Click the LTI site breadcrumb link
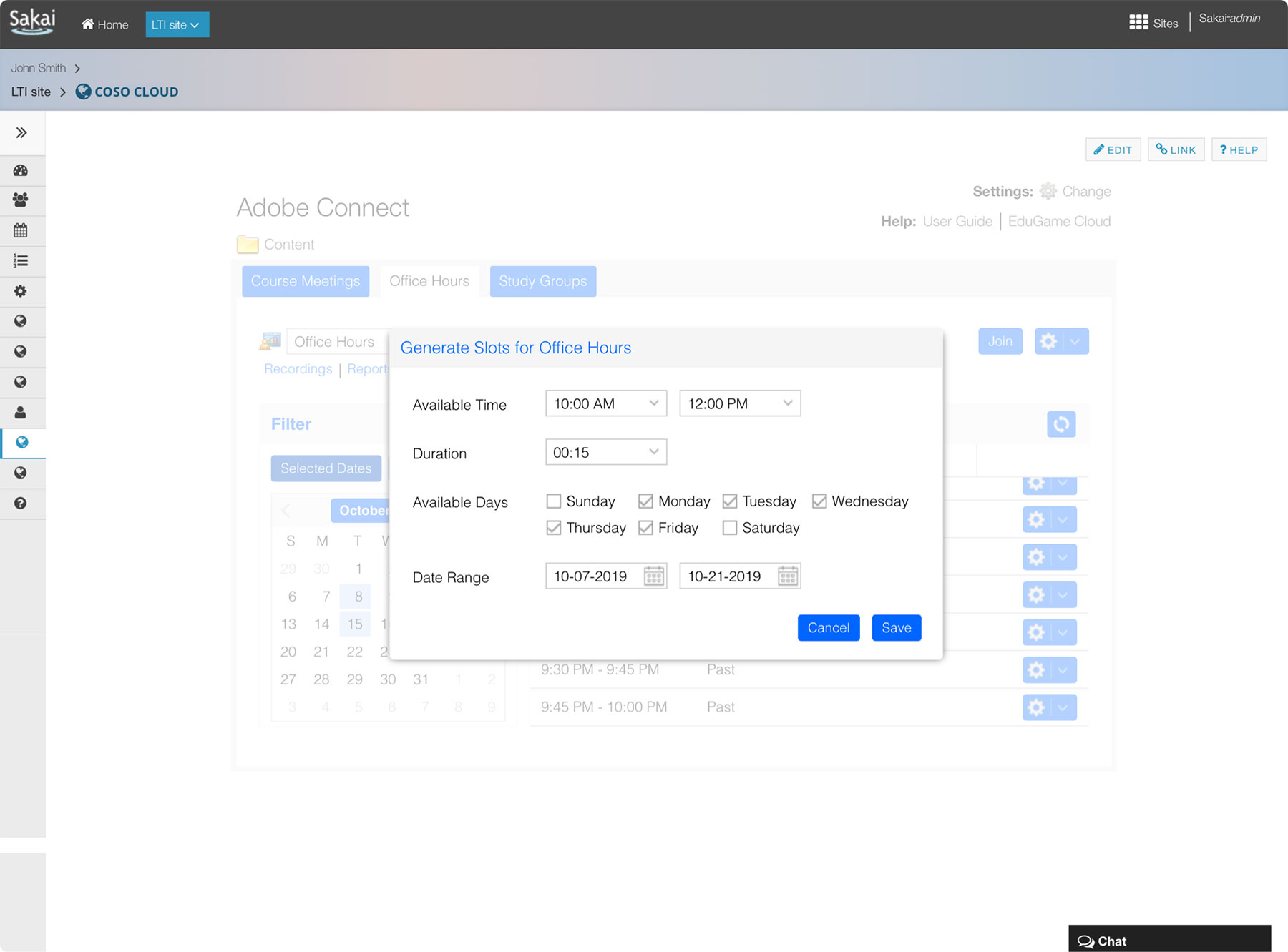1288x952 pixels. tap(31, 92)
